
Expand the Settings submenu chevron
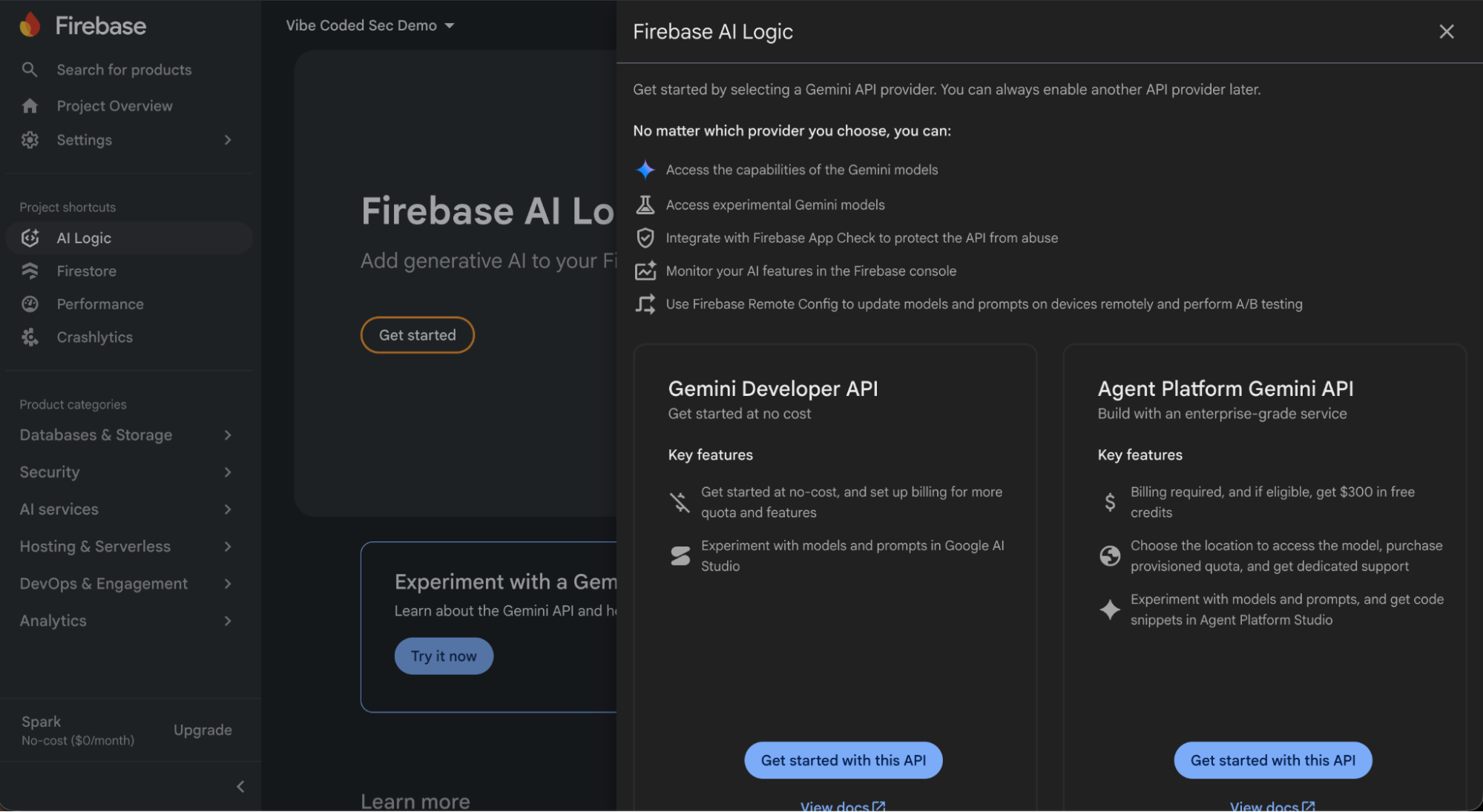(x=228, y=140)
